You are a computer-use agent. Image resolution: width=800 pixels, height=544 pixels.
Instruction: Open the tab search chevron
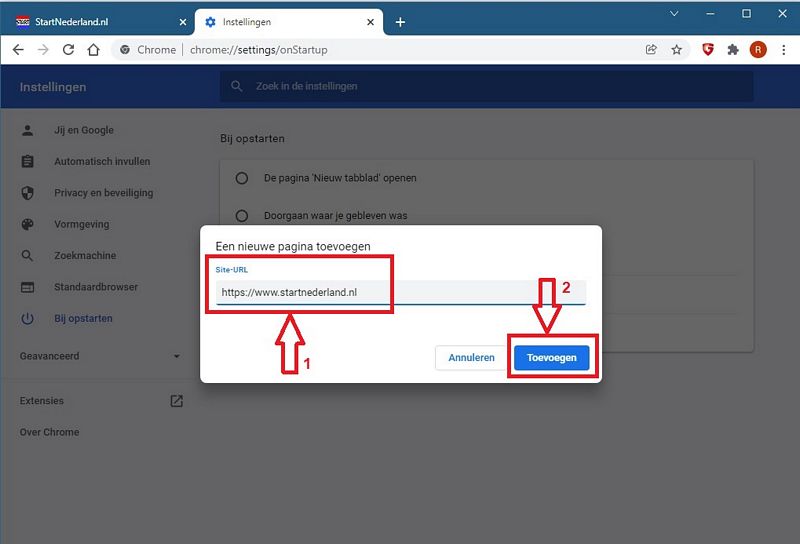pos(674,14)
